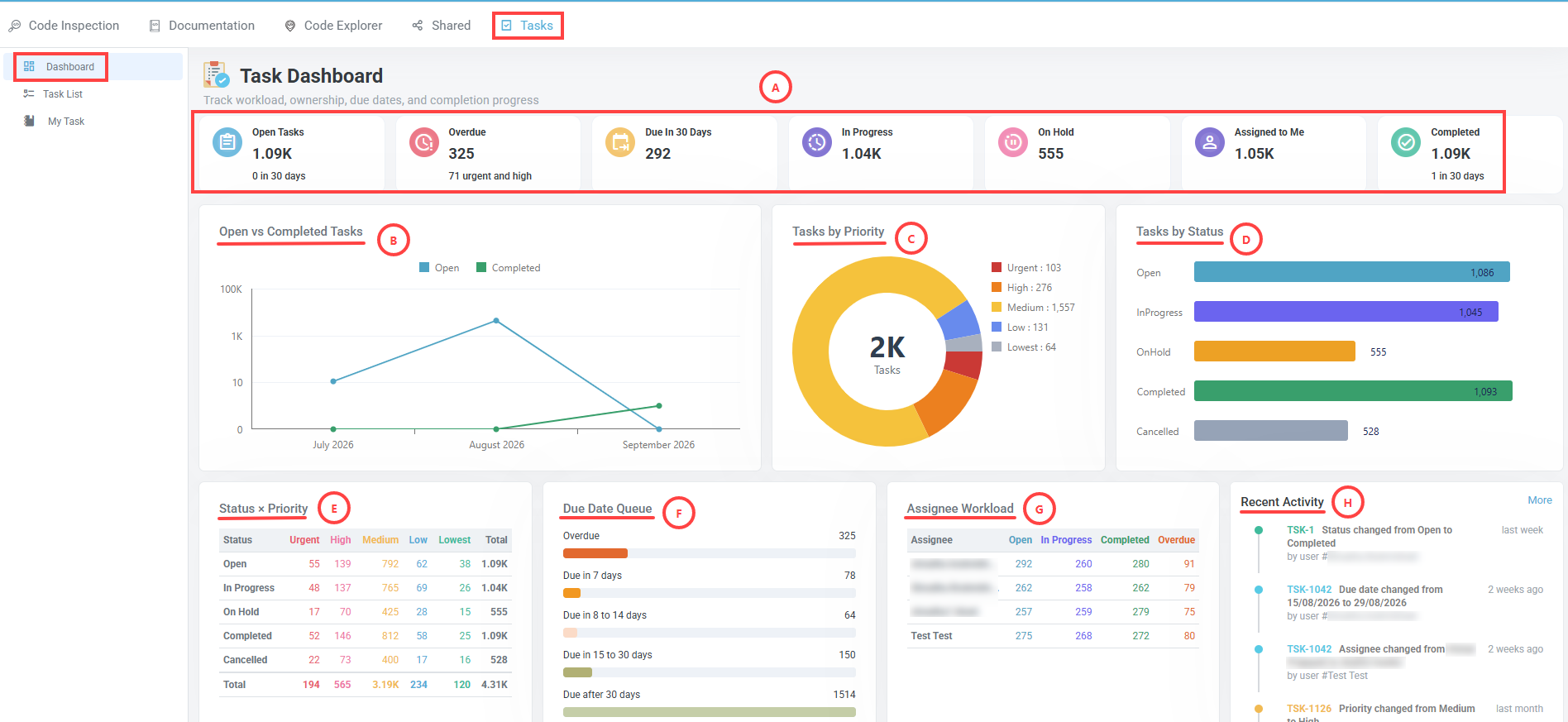Click the Open status bar 1,086
Viewport: 1568px width, 722px height.
(x=1352, y=272)
